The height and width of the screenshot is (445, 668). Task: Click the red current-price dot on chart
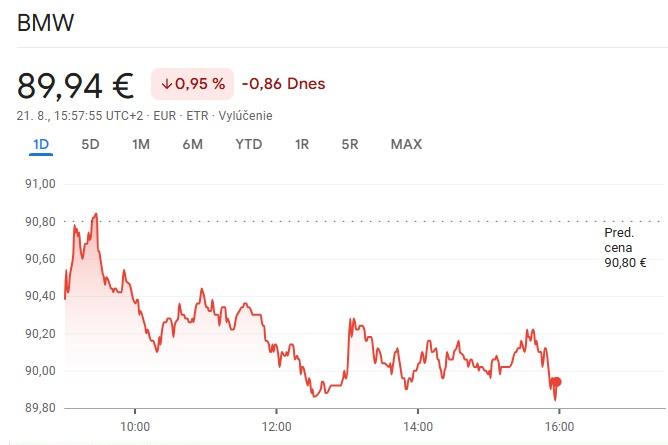557,382
